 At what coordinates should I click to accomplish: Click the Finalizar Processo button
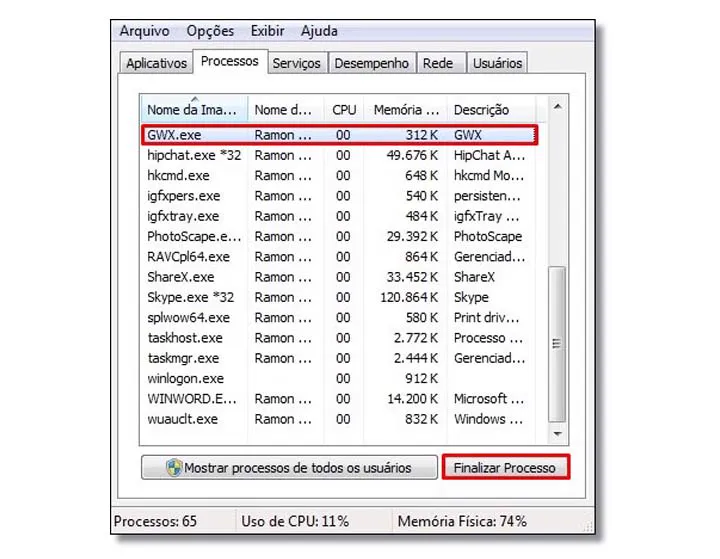pyautogui.click(x=505, y=468)
